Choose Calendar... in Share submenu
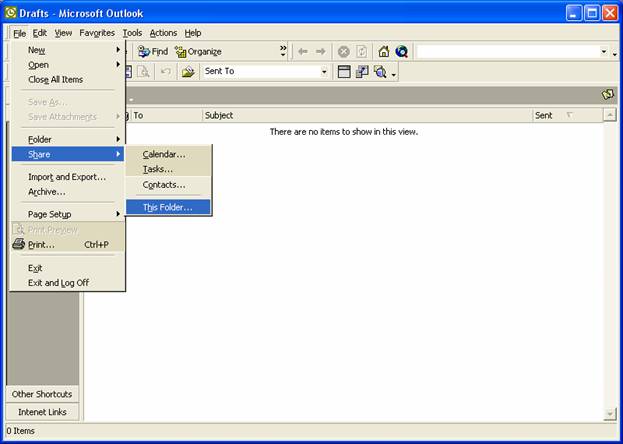The width and height of the screenshot is (623, 444). point(168,154)
